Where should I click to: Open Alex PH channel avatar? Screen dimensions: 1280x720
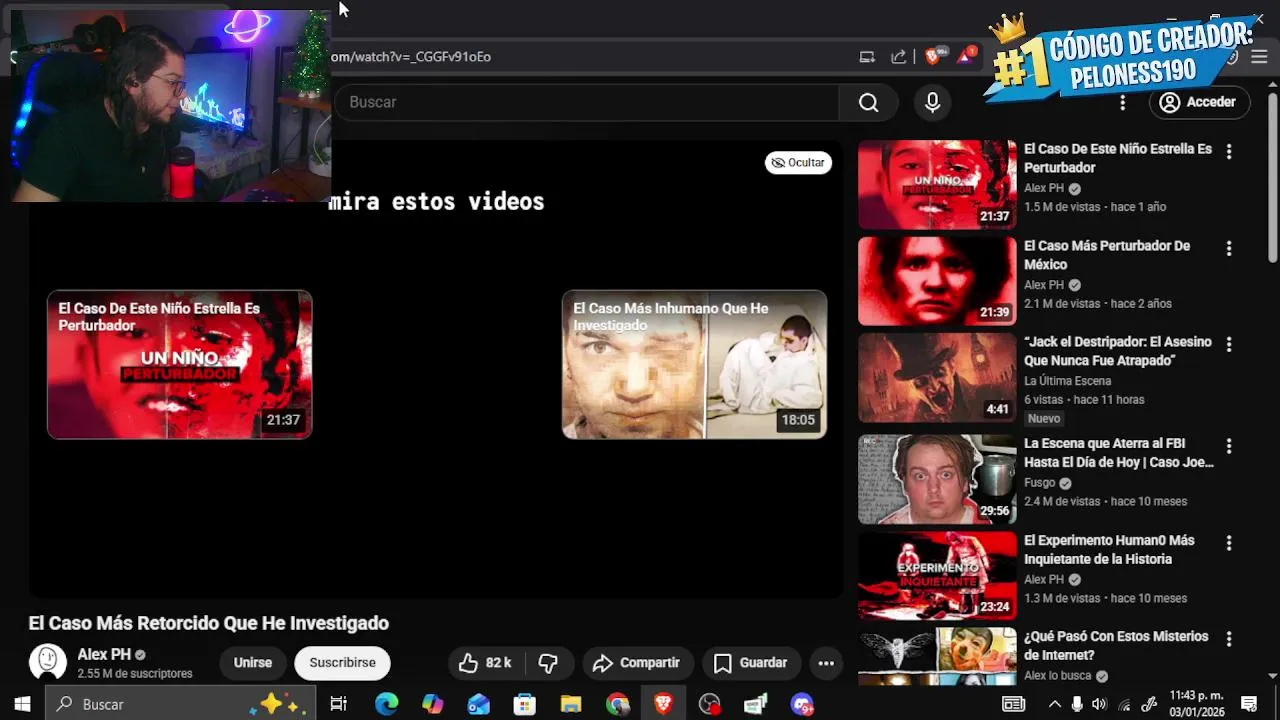point(47,662)
